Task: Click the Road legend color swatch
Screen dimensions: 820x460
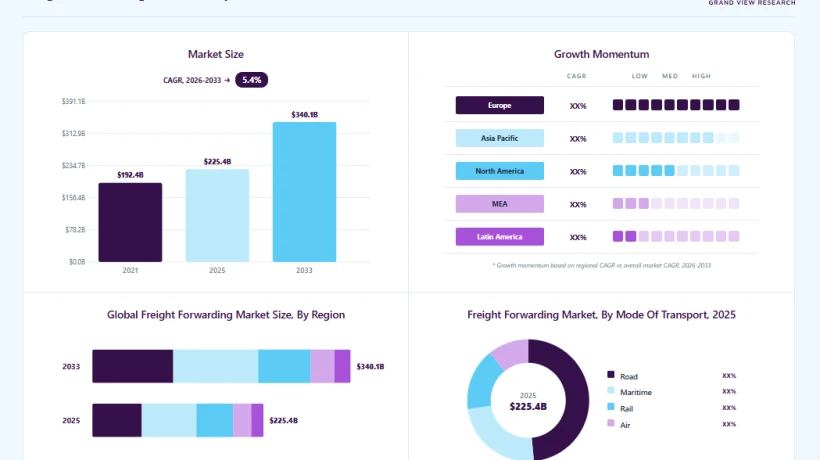Action: pos(610,374)
